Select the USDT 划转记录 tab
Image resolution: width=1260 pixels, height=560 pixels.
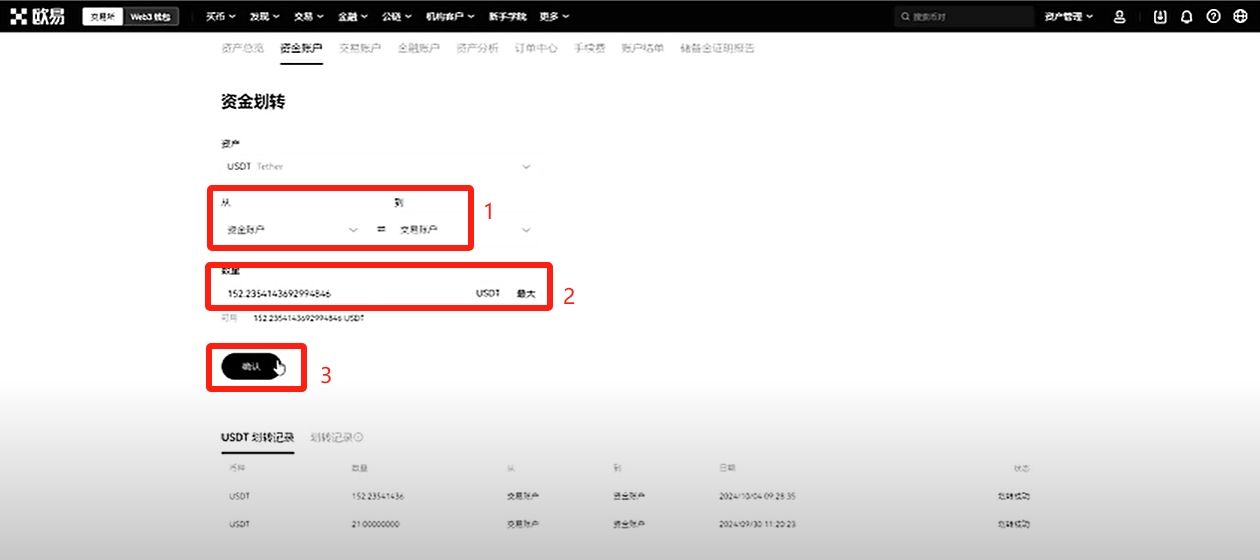click(257, 438)
